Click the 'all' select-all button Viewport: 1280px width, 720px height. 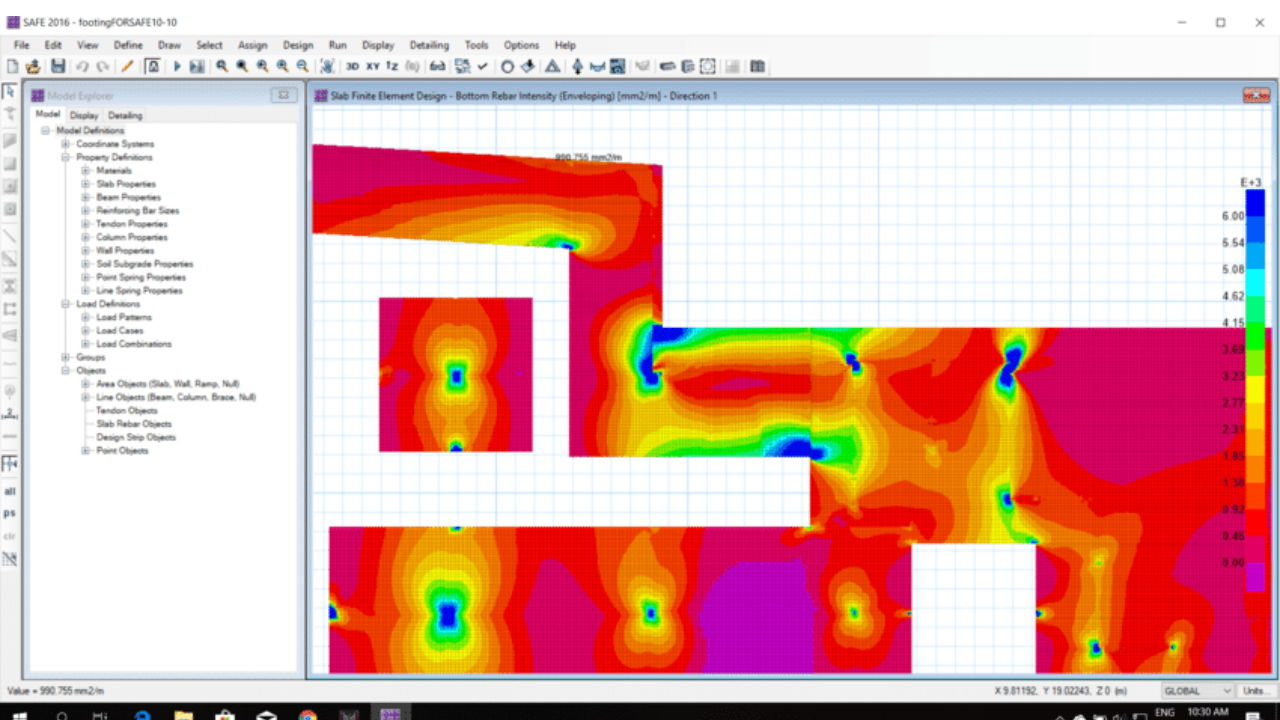pos(10,491)
